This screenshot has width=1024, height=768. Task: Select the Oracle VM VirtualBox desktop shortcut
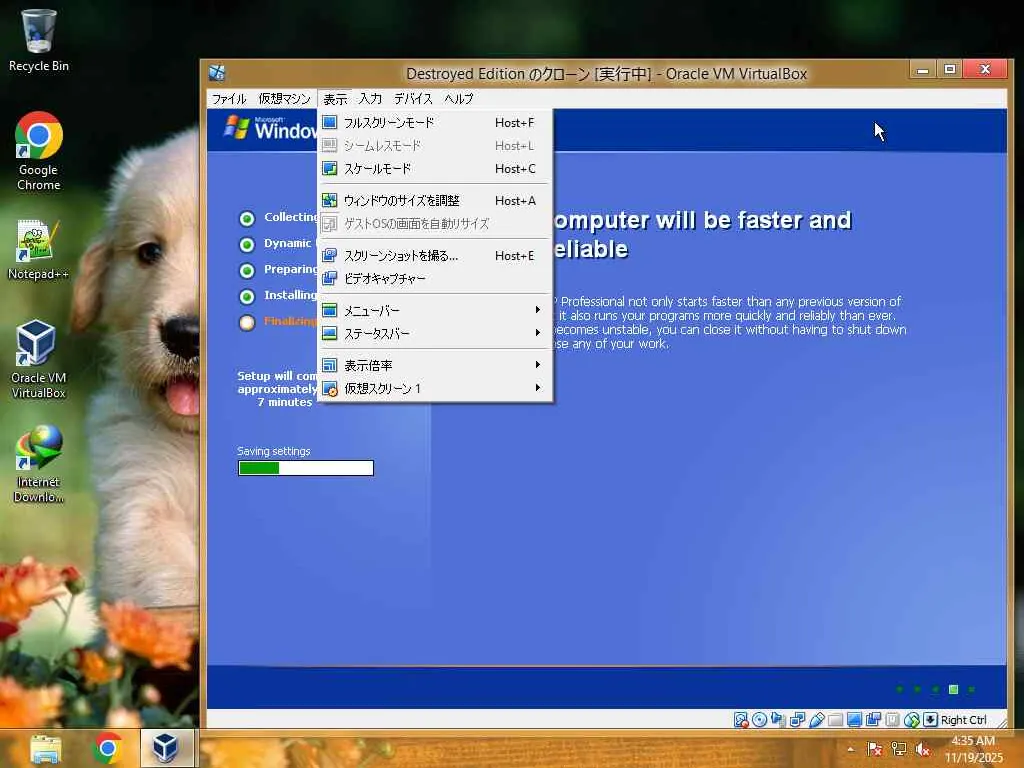click(x=39, y=359)
